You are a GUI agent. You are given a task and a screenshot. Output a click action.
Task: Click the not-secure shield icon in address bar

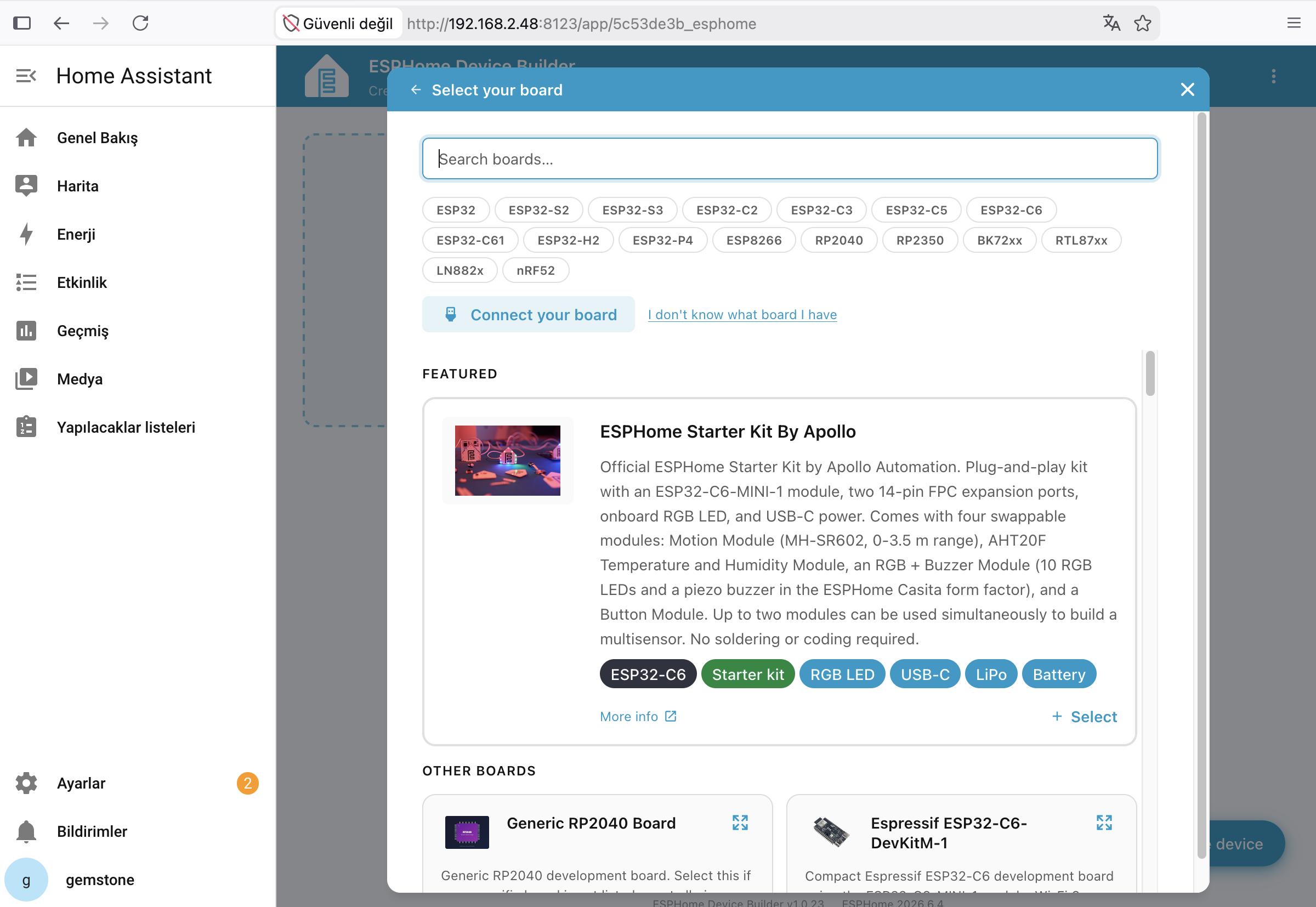tap(291, 23)
